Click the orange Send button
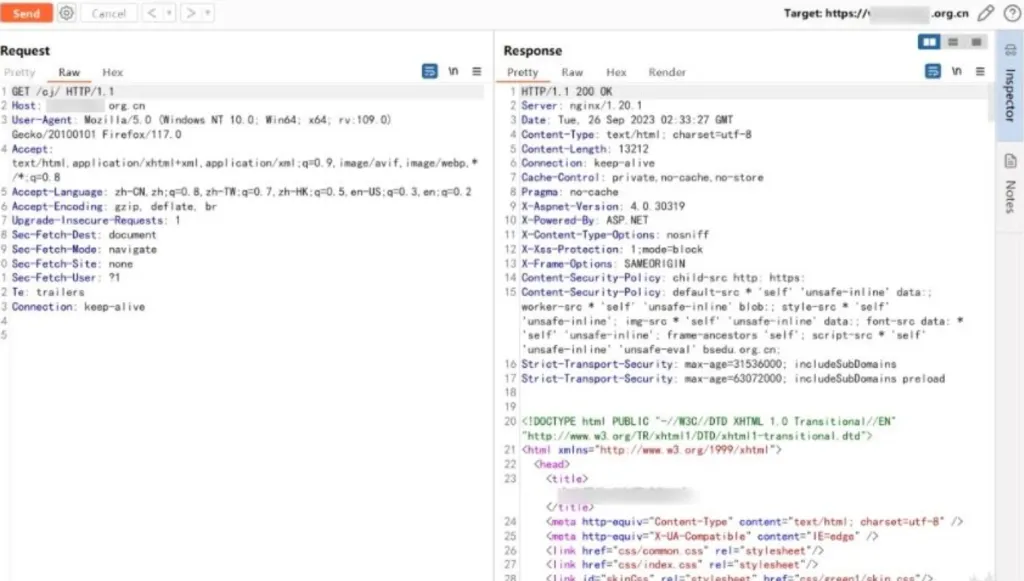Viewport: 1024px width, 581px height. click(26, 13)
